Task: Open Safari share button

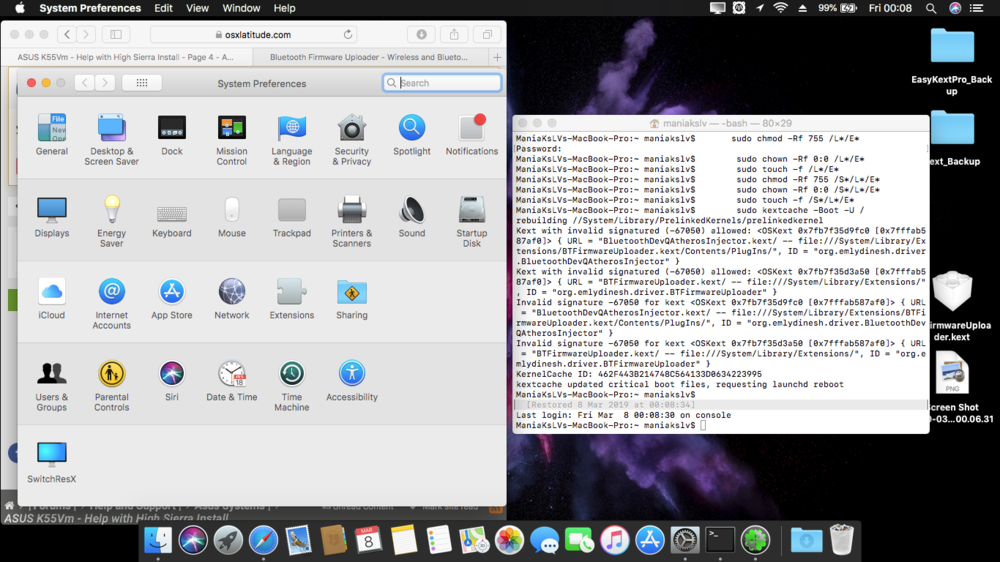Action: coord(454,34)
